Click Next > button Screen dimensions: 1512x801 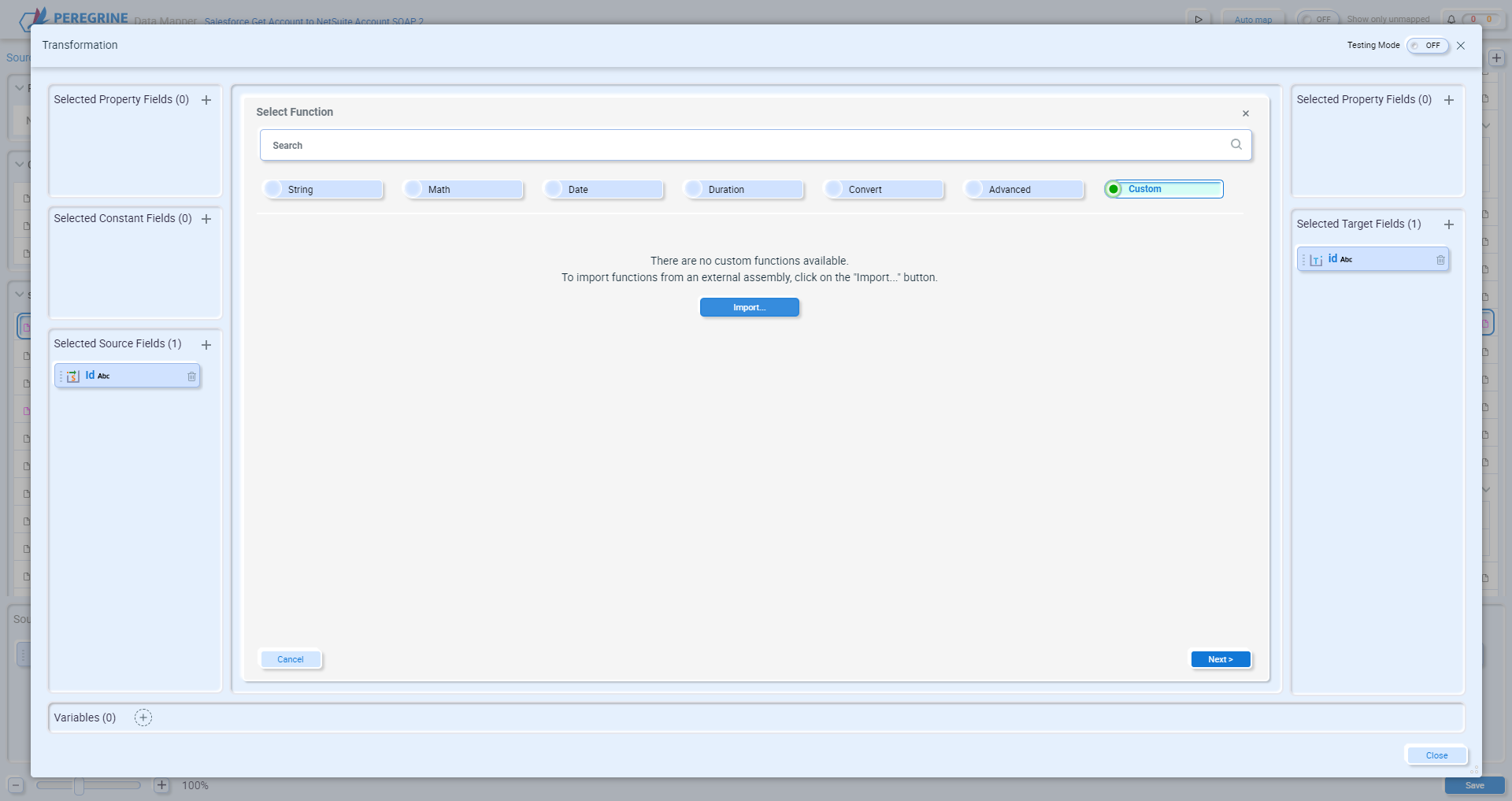point(1221,659)
